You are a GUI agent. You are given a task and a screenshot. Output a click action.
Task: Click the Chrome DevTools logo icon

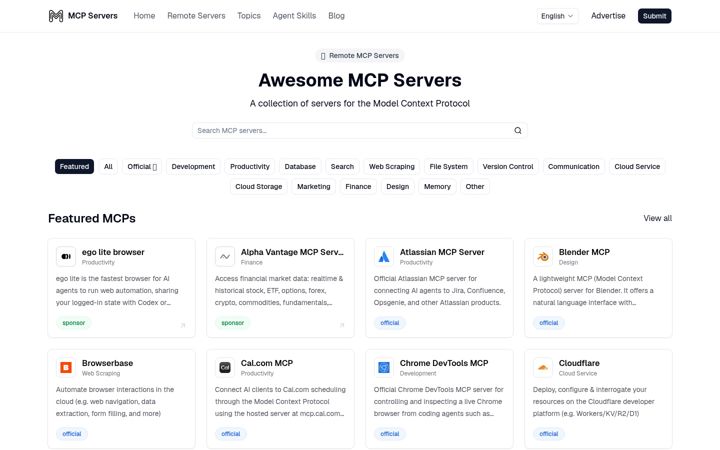383,367
